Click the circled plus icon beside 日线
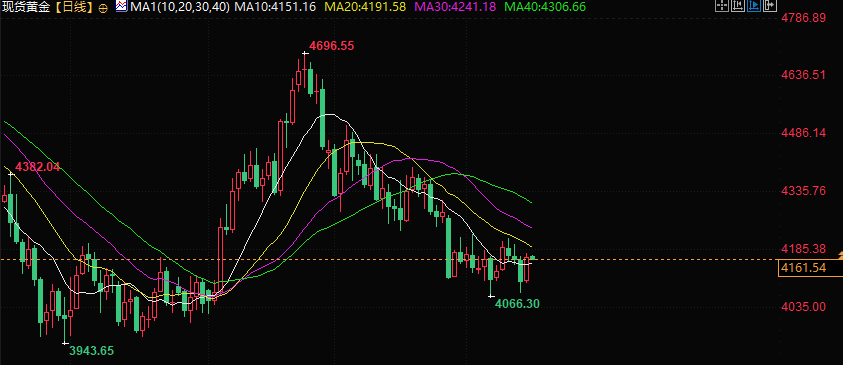 (x=104, y=8)
